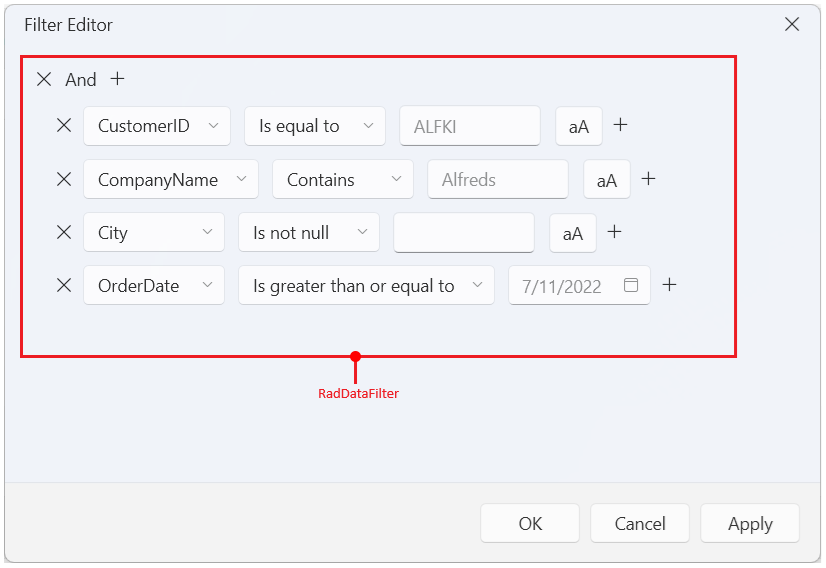
Task: Open the OrderDate field dropdown
Action: (154, 285)
